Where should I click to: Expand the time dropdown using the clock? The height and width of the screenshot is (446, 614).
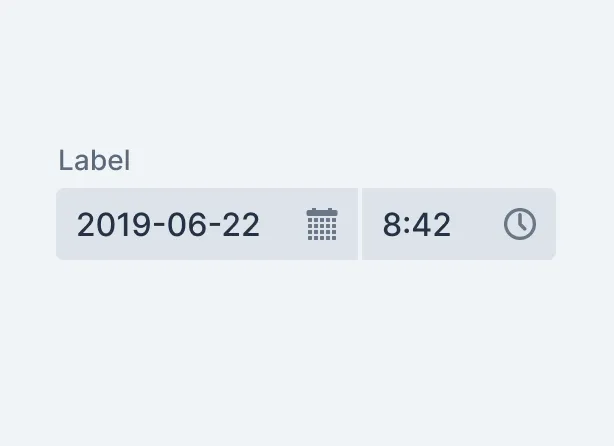pos(519,224)
